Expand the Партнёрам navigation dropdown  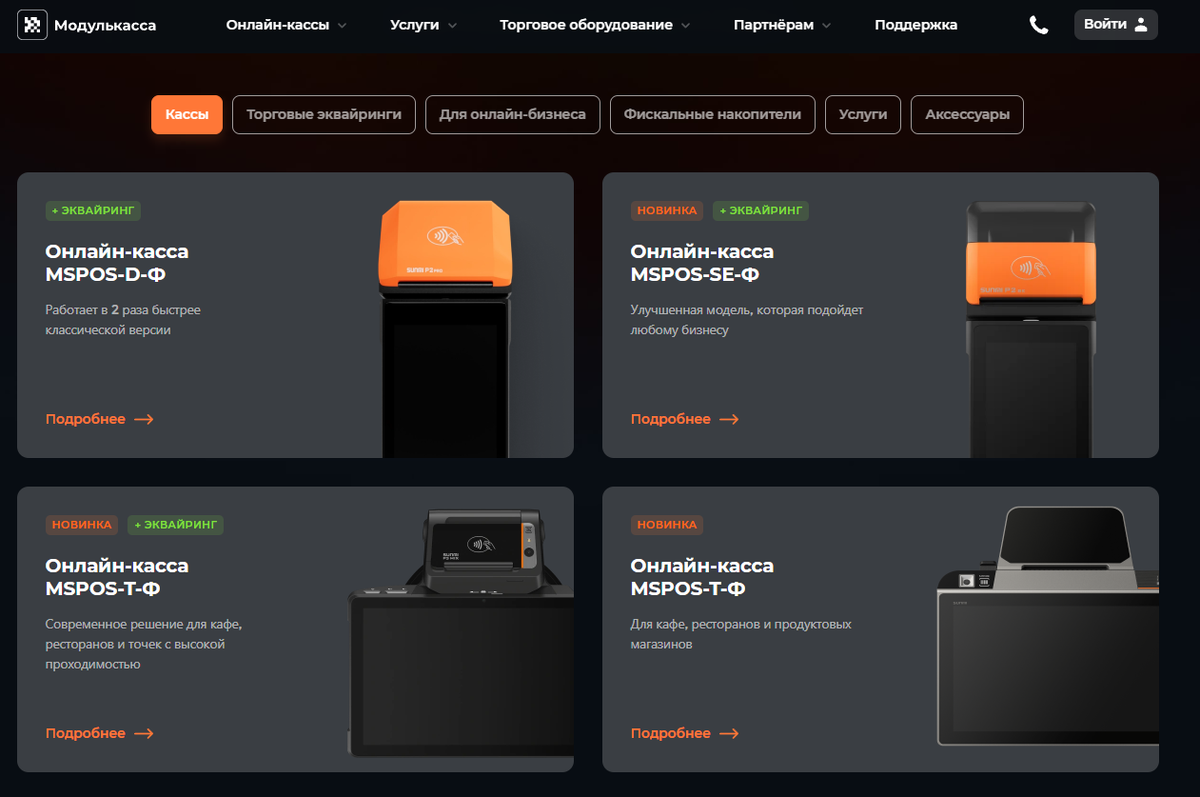[782, 25]
